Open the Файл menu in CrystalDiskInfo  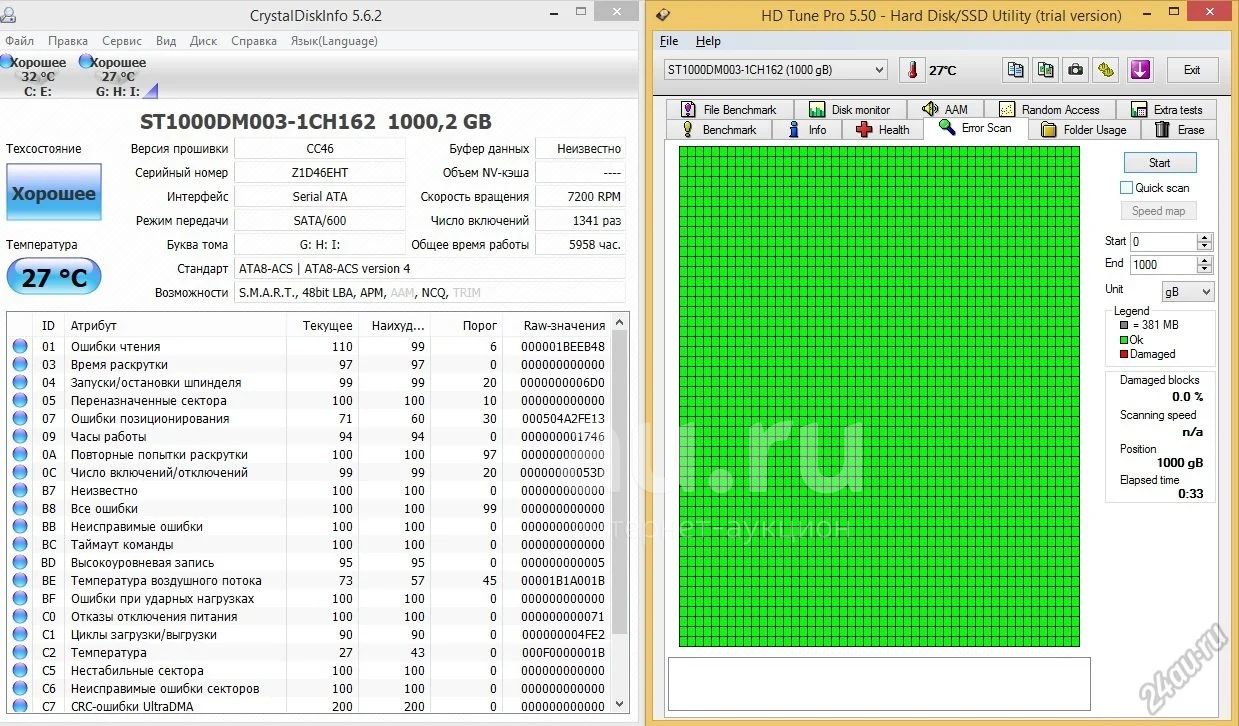pyautogui.click(x=19, y=41)
